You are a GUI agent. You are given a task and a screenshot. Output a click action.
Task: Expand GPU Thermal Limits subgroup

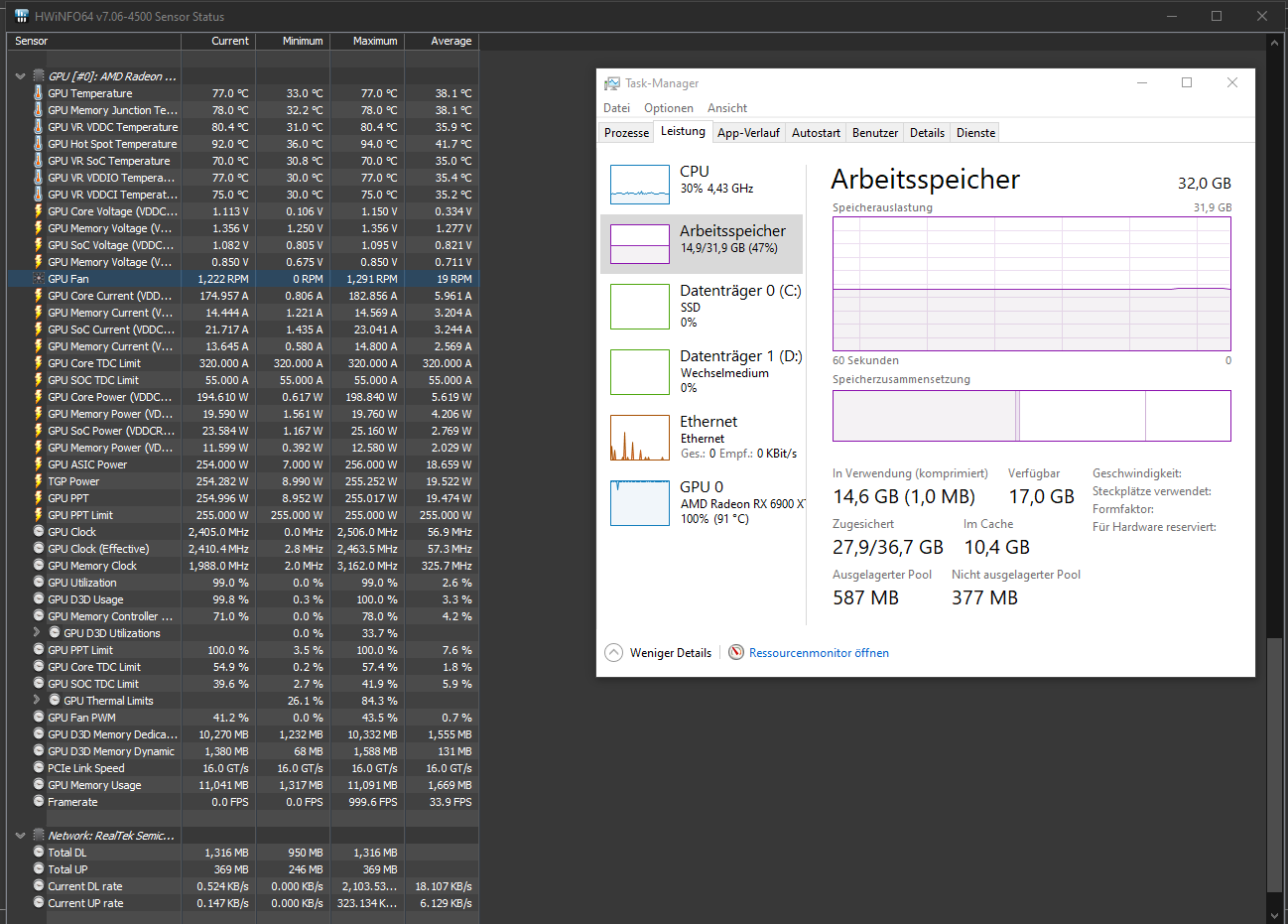(37, 700)
